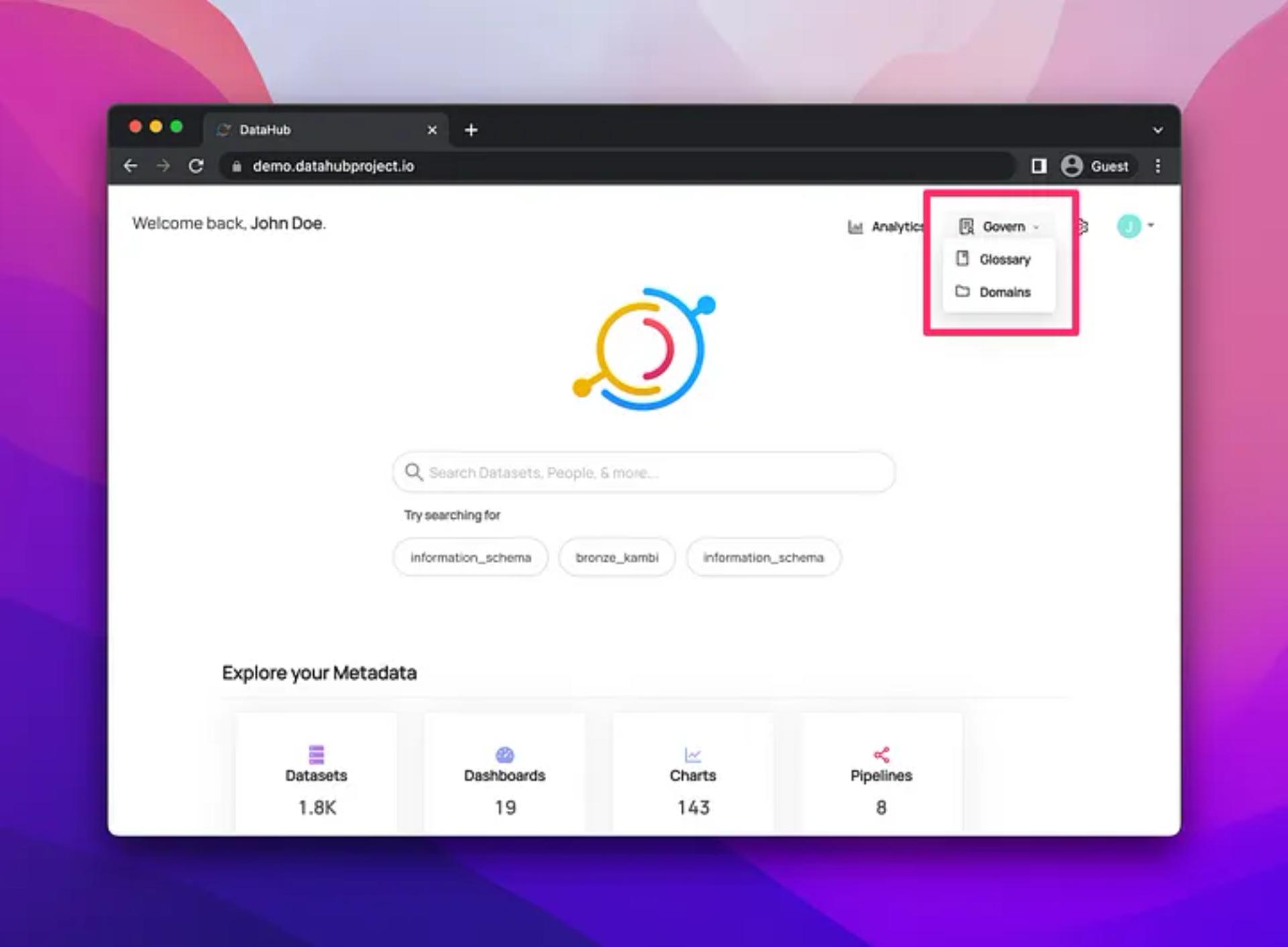Click first information_schema suggestion chip

470,557
